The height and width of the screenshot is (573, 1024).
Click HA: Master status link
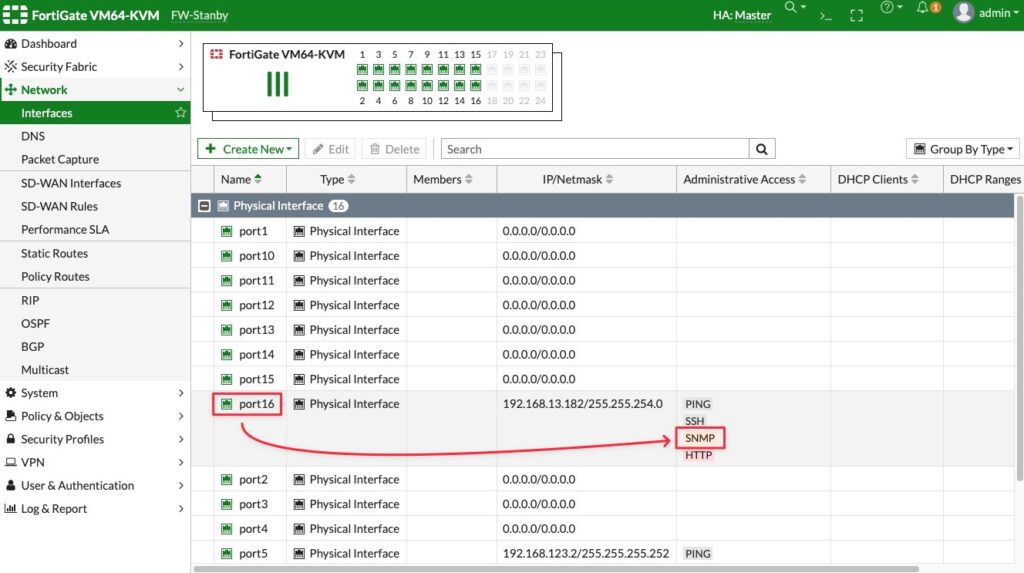[742, 14]
